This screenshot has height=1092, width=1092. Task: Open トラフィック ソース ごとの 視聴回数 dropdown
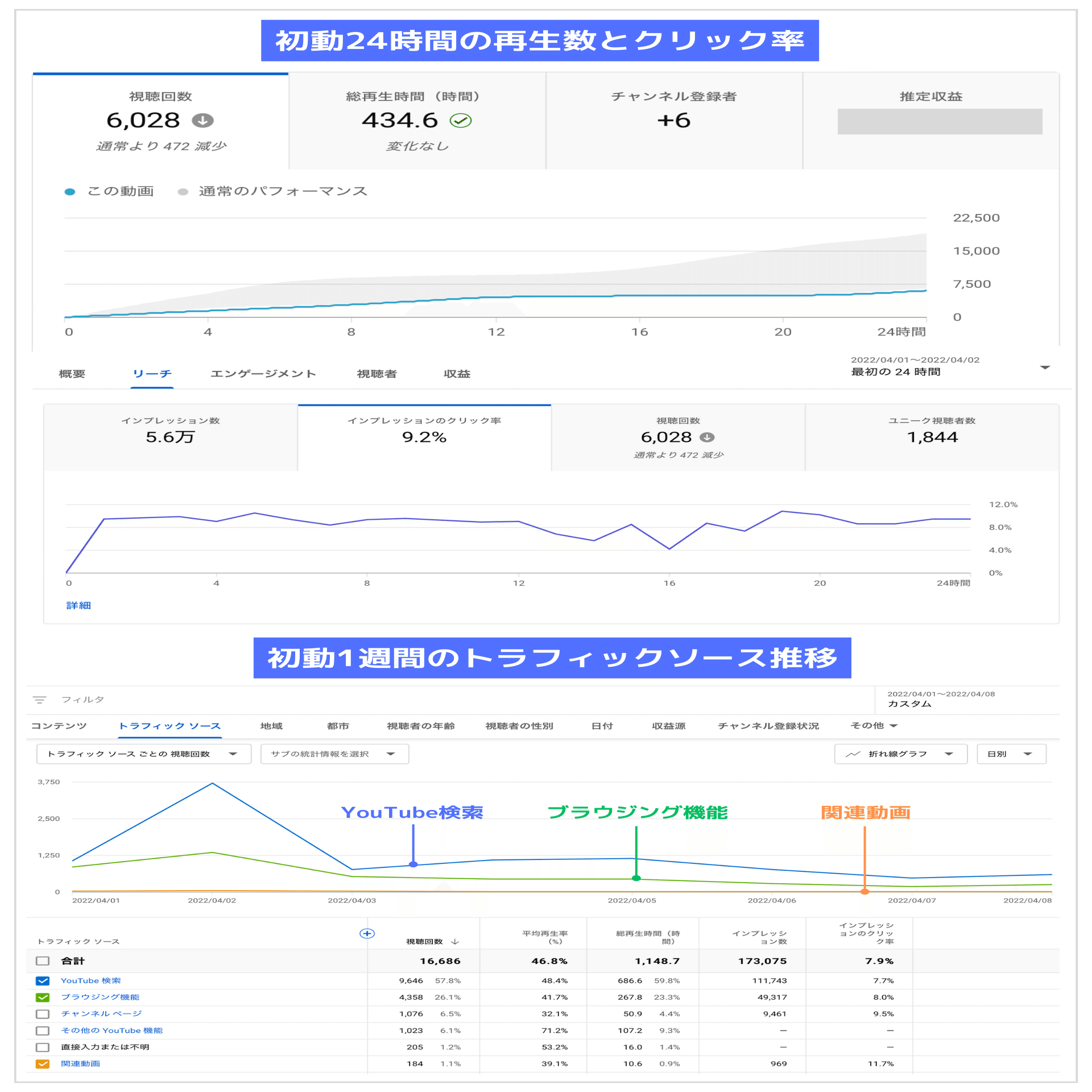click(143, 754)
